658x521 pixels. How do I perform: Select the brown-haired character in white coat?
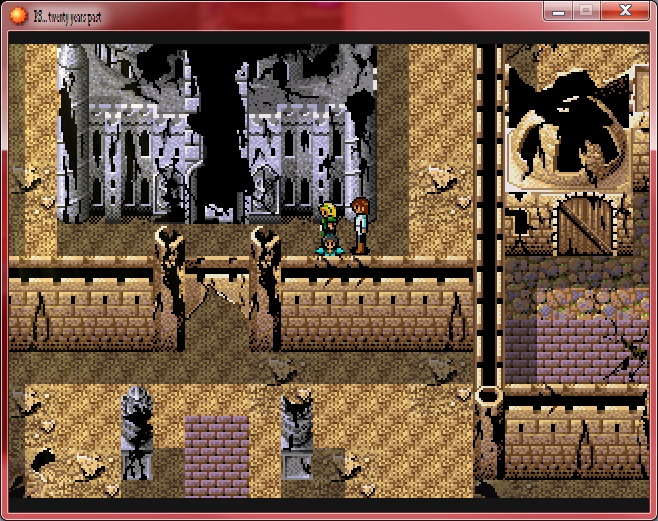[359, 224]
